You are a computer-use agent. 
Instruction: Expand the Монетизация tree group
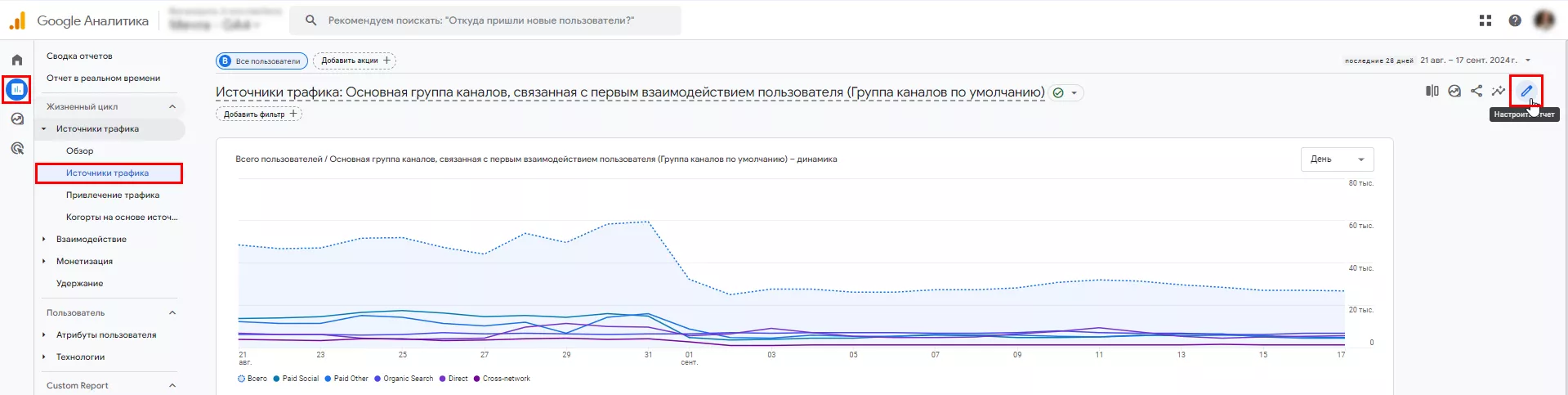(x=44, y=262)
